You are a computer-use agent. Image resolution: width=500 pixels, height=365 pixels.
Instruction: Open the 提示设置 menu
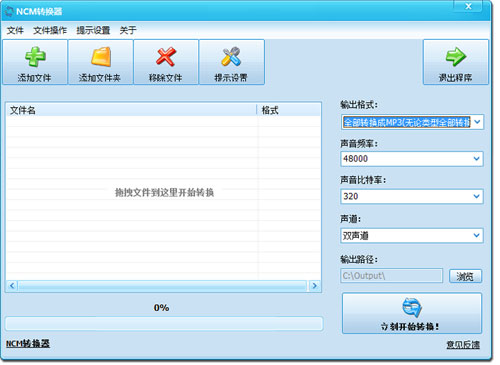point(93,30)
